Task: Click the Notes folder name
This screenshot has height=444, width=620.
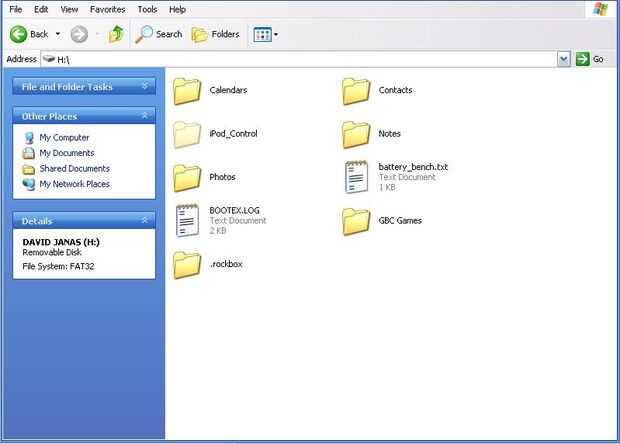Action: [389, 134]
